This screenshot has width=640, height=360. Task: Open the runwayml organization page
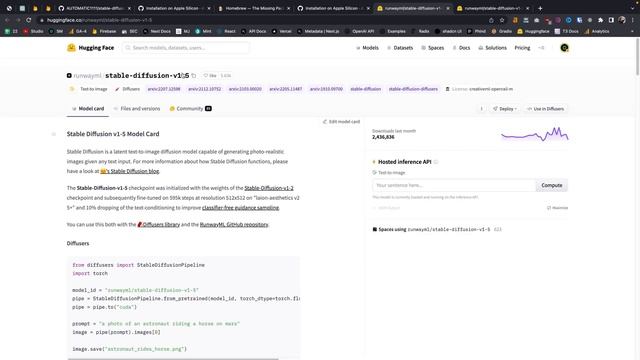87,76
